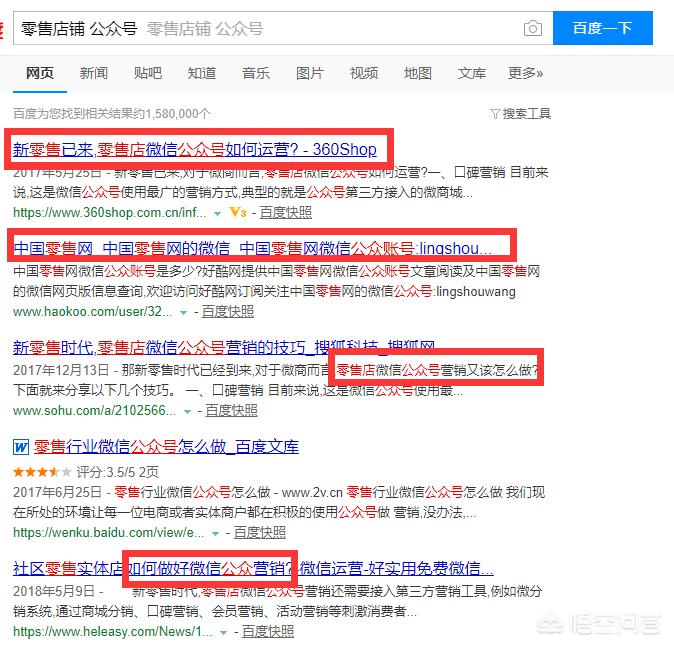
Task: Click the snippet date 2017年12月13日
Action: click(x=61, y=370)
